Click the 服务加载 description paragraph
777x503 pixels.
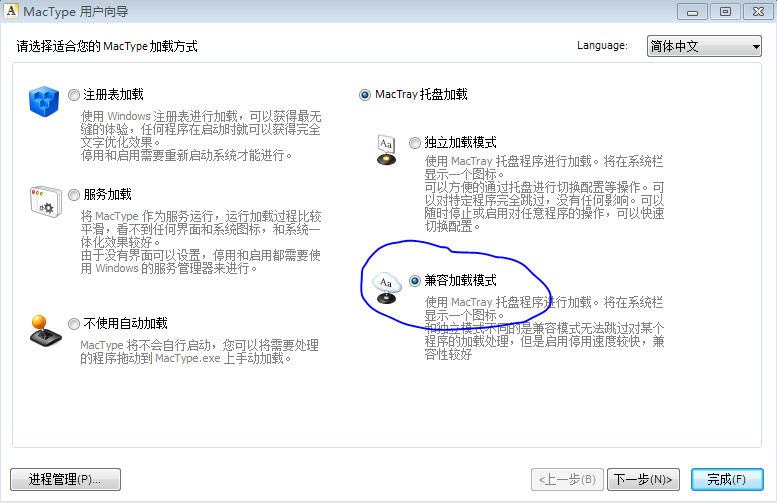tap(201, 242)
